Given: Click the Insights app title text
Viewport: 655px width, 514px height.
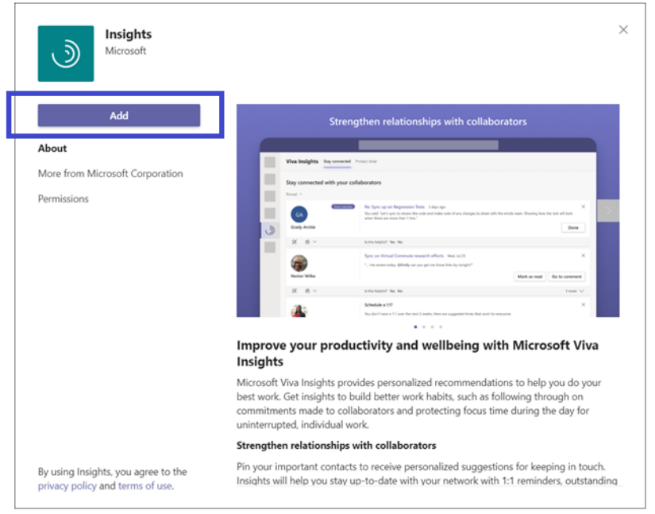Looking at the screenshot, I should pos(128,34).
